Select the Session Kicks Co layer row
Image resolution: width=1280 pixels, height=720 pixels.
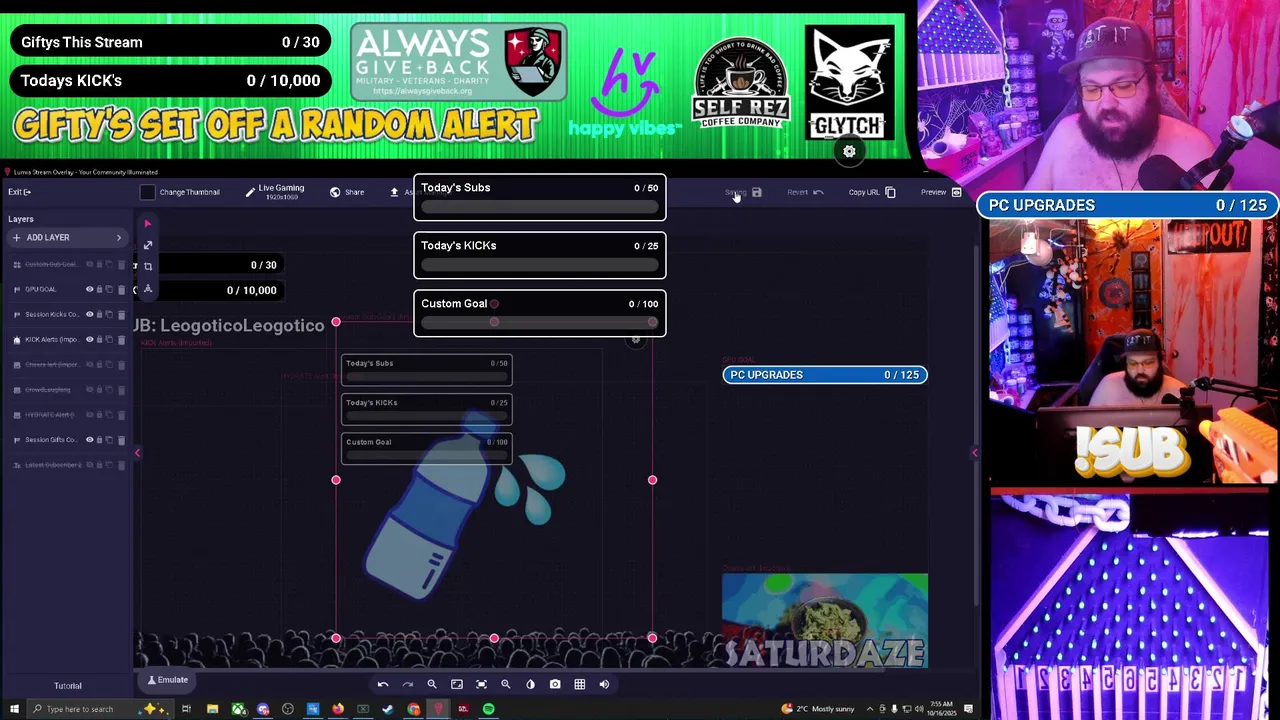pos(67,315)
